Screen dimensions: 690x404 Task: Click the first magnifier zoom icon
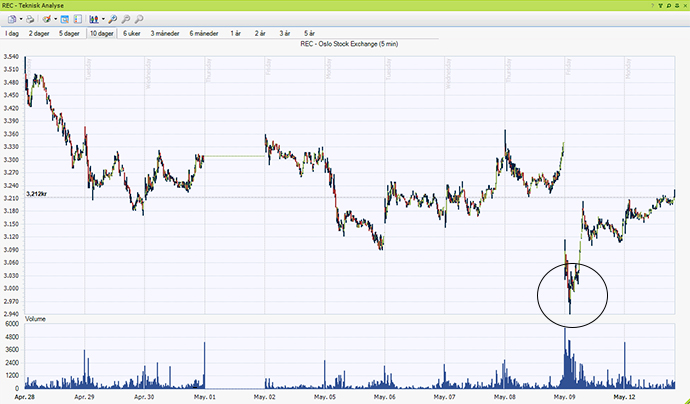(x=113, y=19)
